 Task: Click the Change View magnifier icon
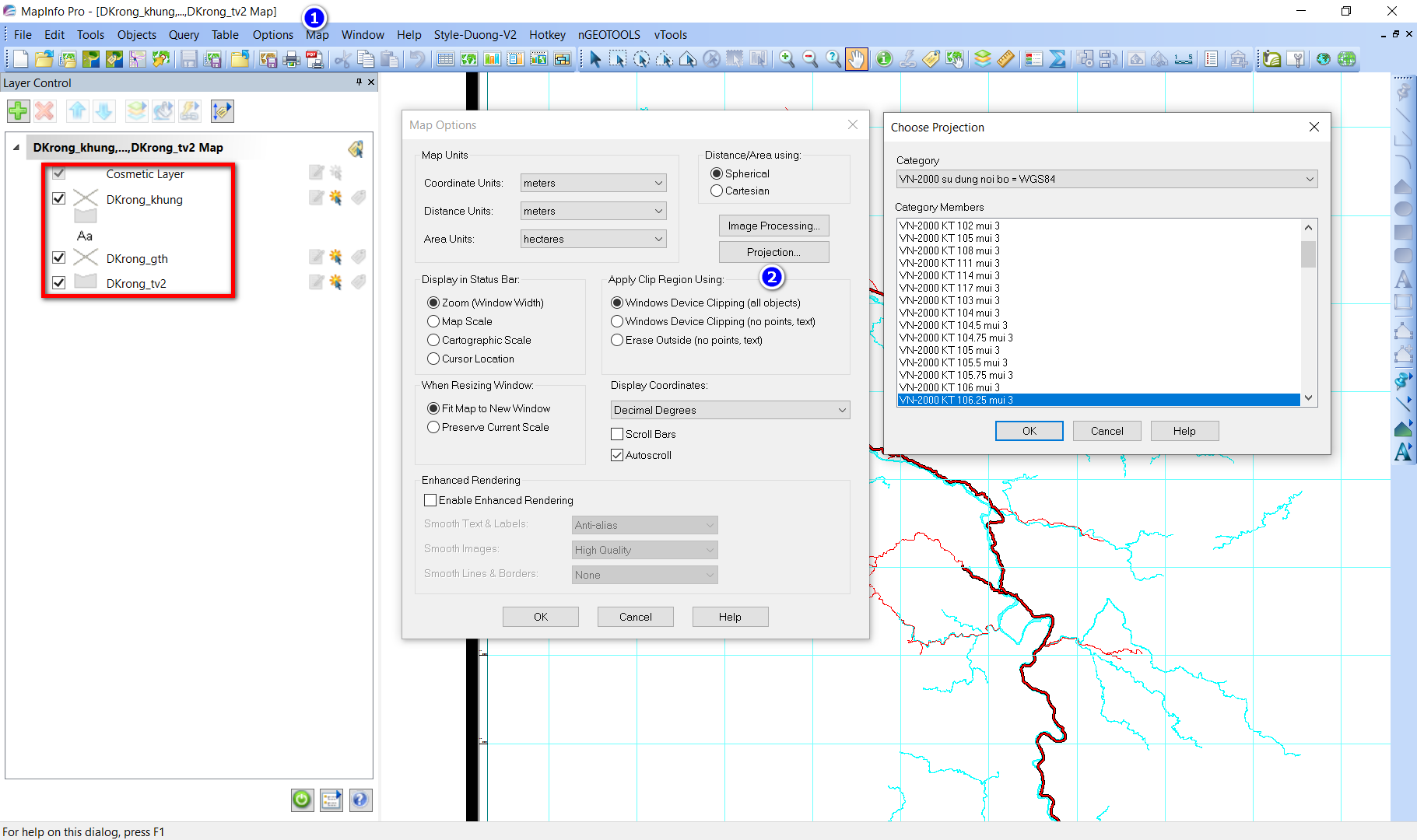(833, 59)
